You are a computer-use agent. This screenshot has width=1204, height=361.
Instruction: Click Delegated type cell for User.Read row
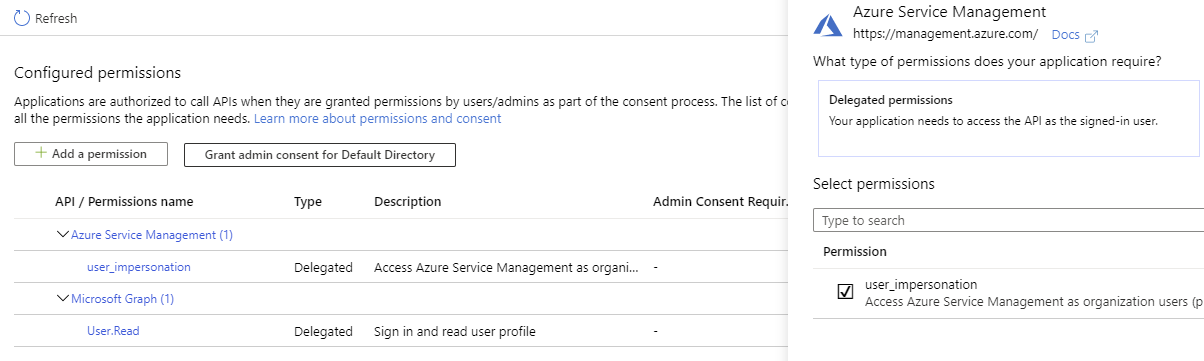(324, 331)
